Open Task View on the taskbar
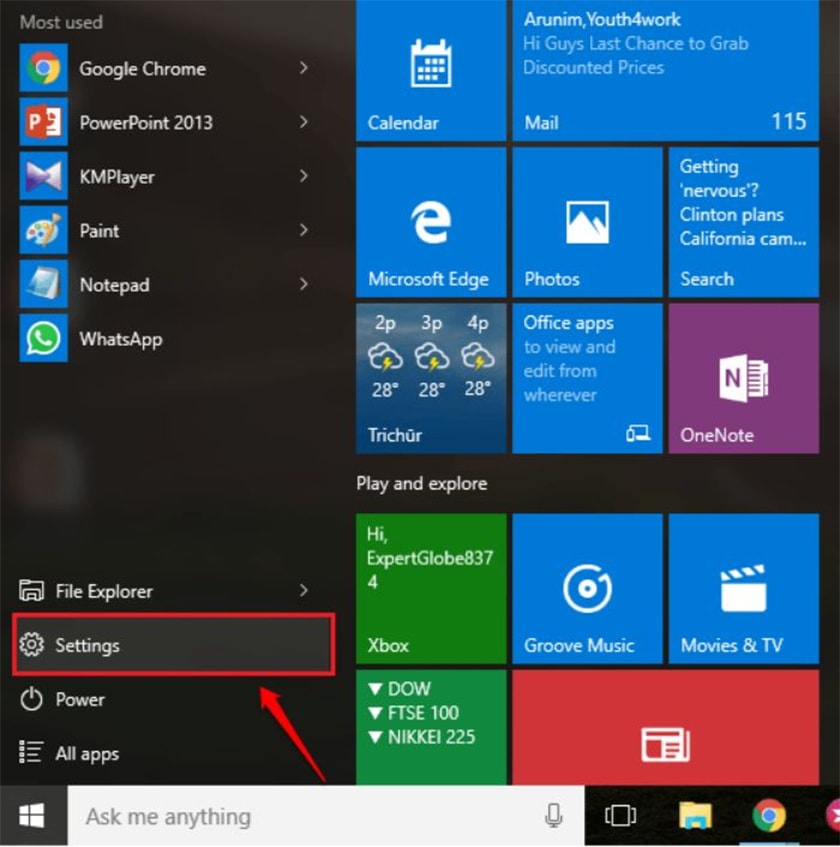This screenshot has height=847, width=840. click(620, 816)
